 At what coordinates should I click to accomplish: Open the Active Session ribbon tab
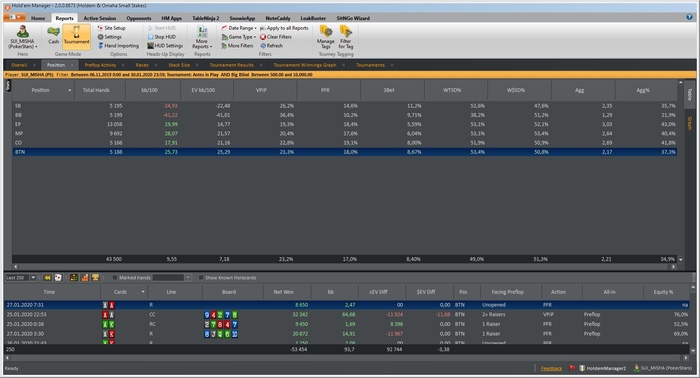tap(100, 18)
